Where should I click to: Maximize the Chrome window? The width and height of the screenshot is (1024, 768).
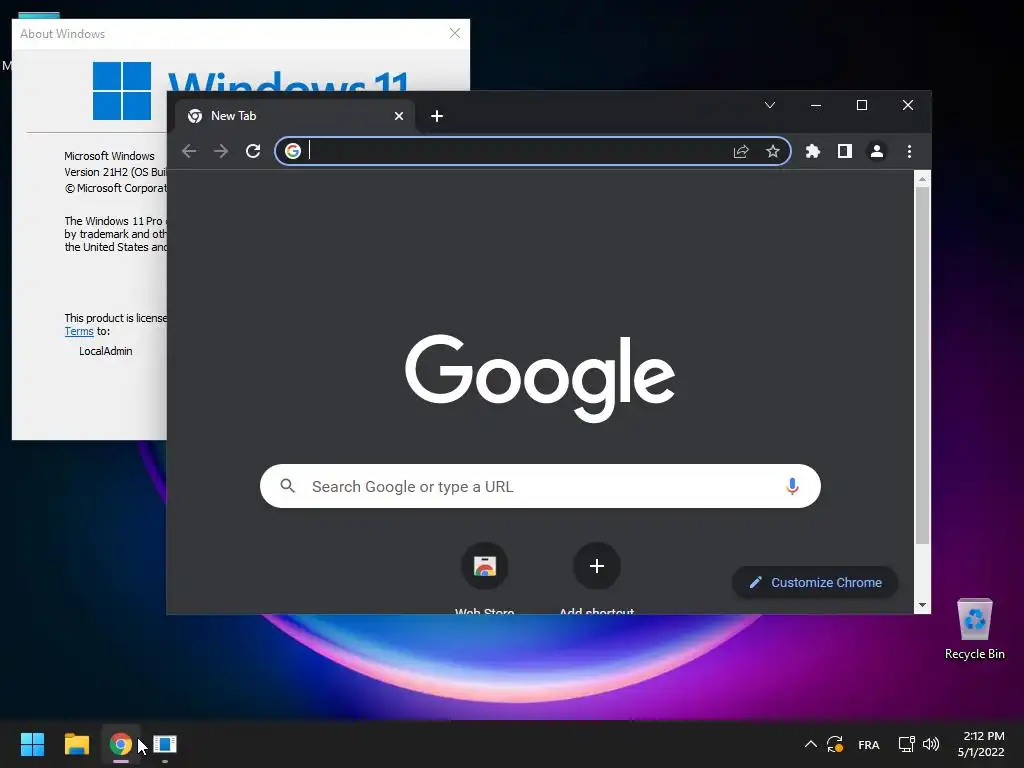[862, 105]
